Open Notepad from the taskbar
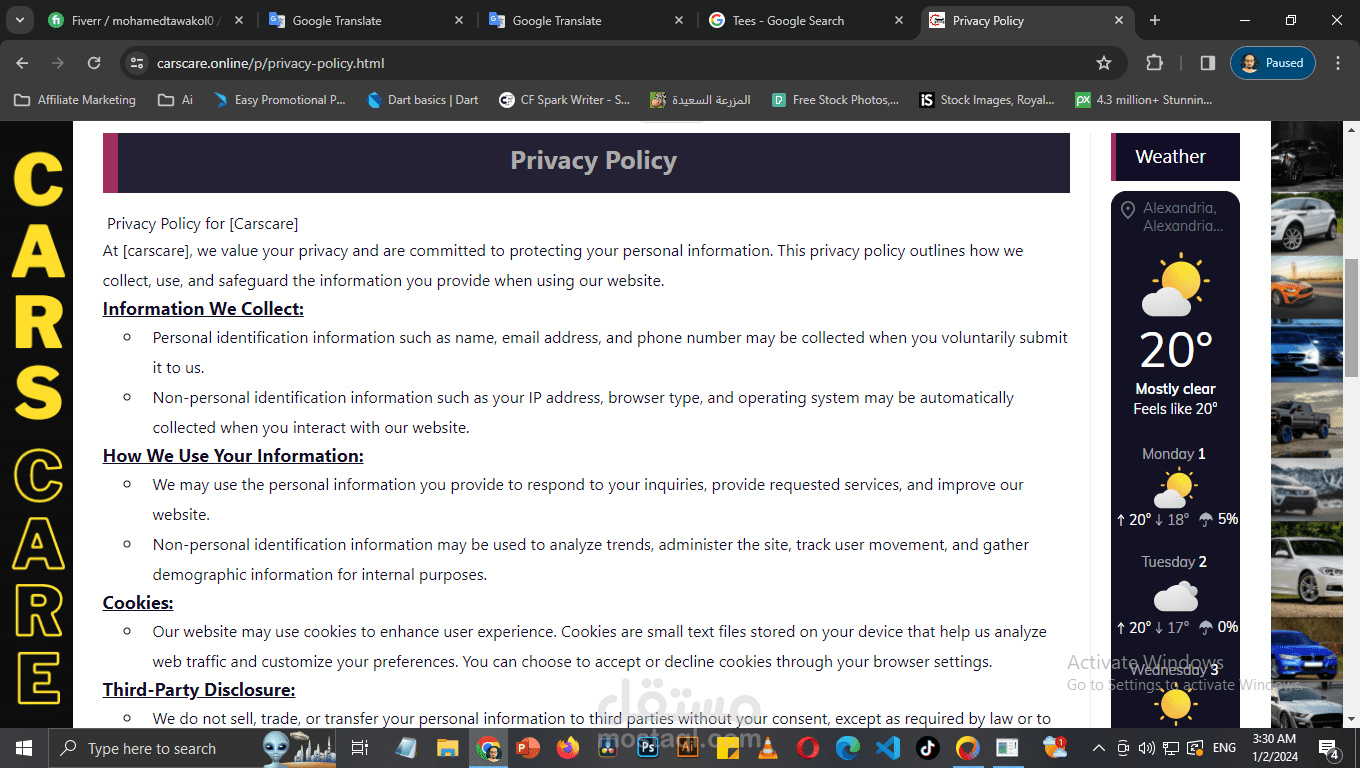Screen dimensions: 1360x768 click(406, 748)
